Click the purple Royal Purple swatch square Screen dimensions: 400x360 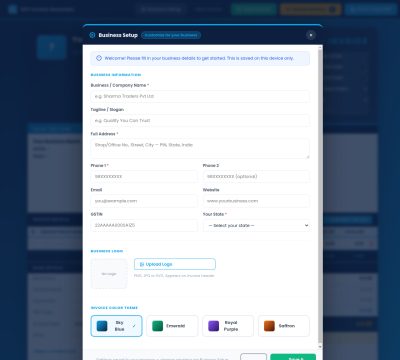coord(213,326)
